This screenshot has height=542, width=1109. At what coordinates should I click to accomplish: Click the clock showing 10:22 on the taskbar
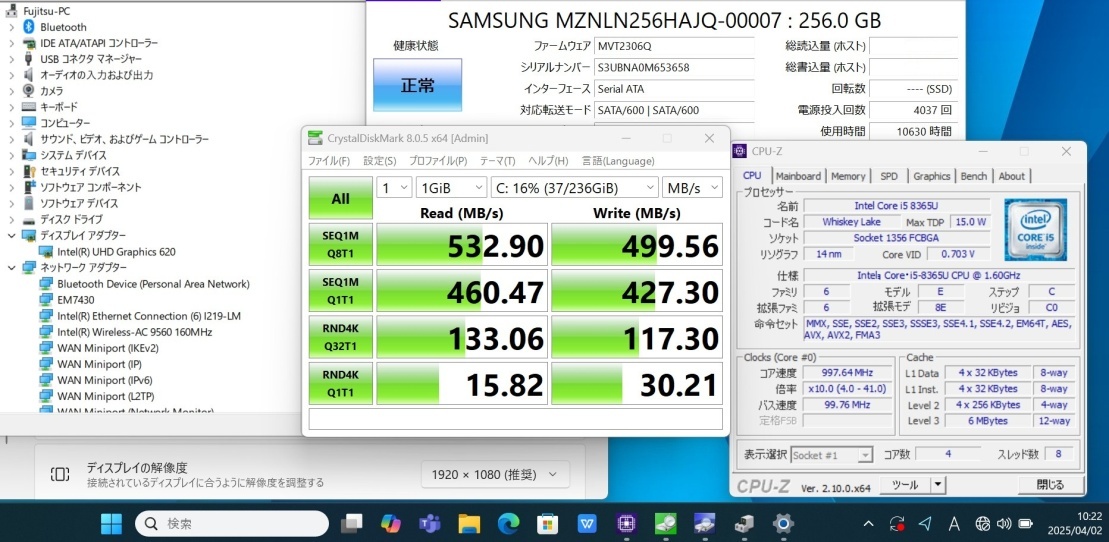pyautogui.click(x=1077, y=524)
